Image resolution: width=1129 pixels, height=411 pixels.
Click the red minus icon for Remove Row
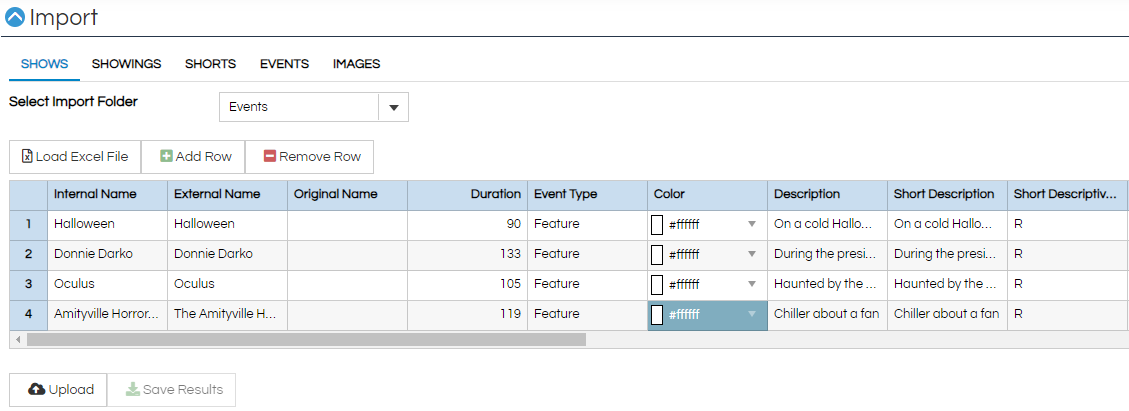tap(270, 156)
